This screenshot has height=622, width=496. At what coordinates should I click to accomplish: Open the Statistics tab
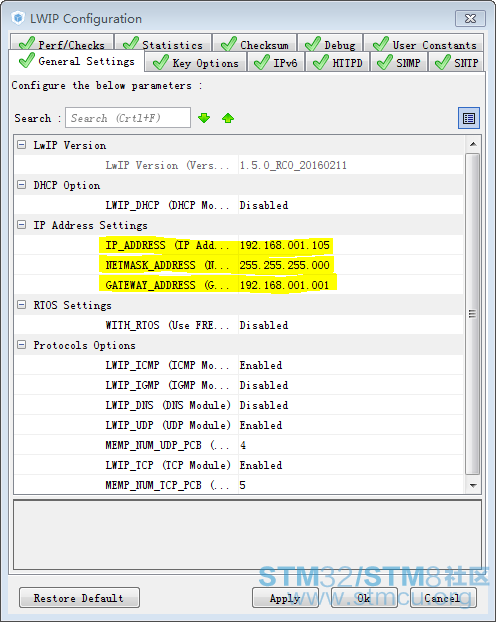coord(163,43)
